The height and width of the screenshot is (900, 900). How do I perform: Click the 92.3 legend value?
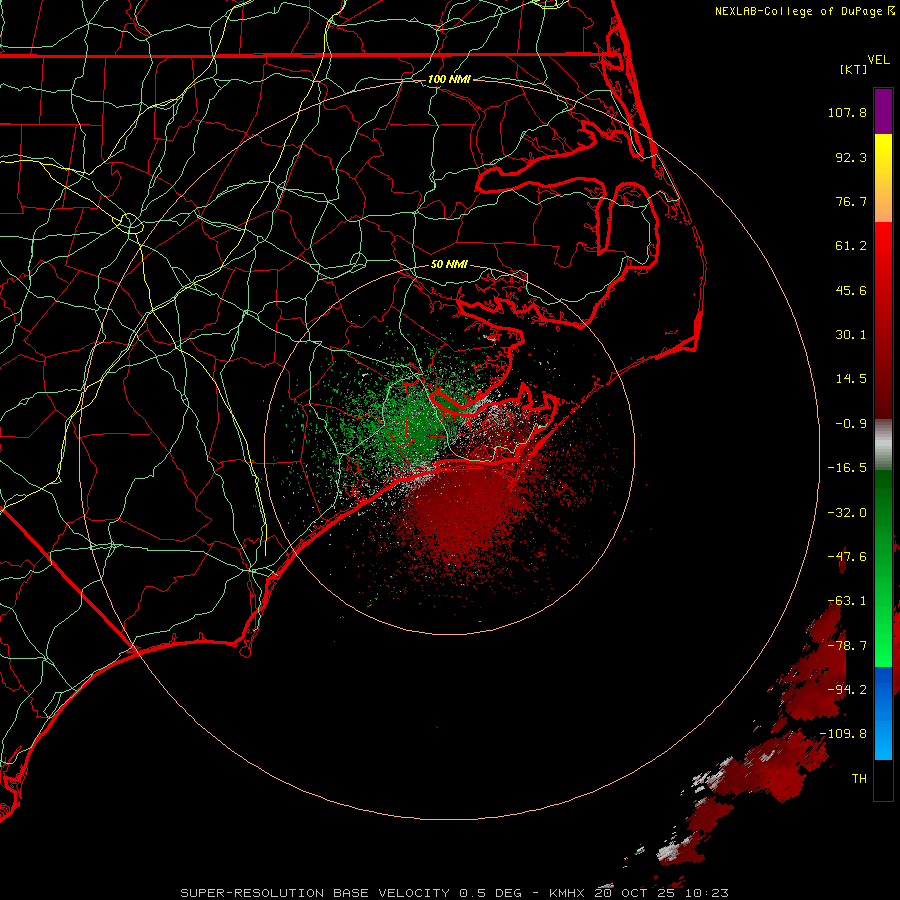coord(851,157)
